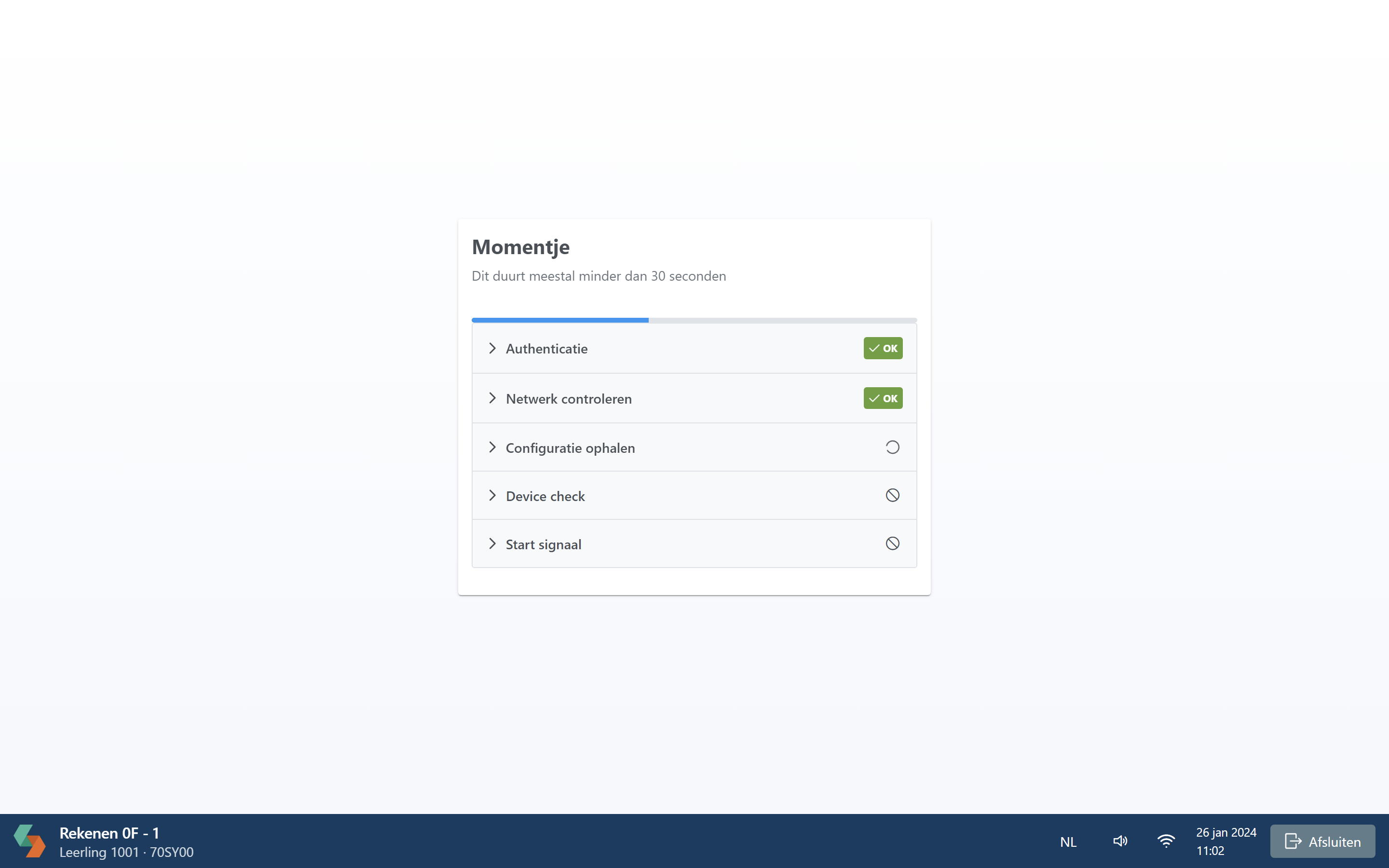The width and height of the screenshot is (1389, 868).
Task: Click the Rekenen 0F - 1 title
Action: point(109,832)
